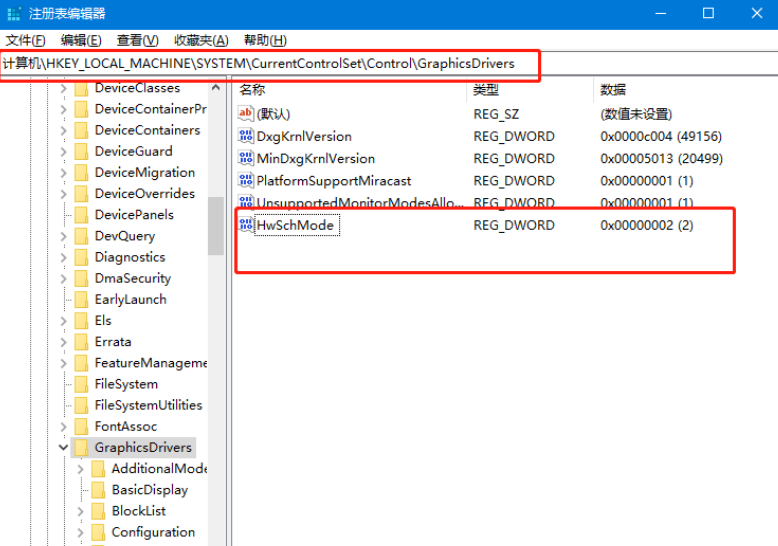Click the DmaSecurity folder icon
This screenshot has height=546, width=778.
click(x=81, y=278)
